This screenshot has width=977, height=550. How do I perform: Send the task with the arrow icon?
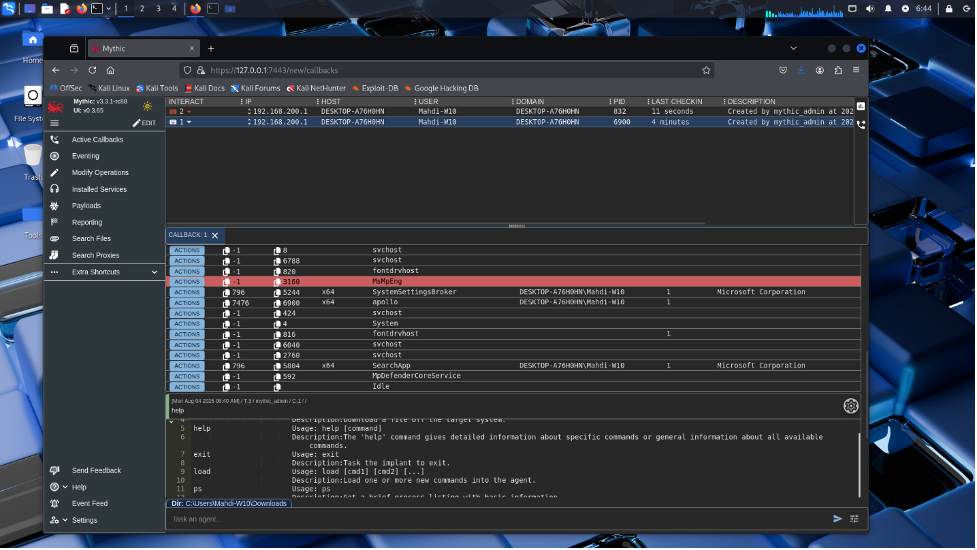pos(838,519)
